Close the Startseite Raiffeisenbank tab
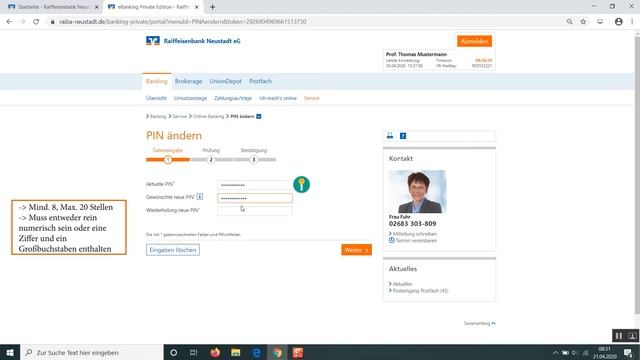 97,7
